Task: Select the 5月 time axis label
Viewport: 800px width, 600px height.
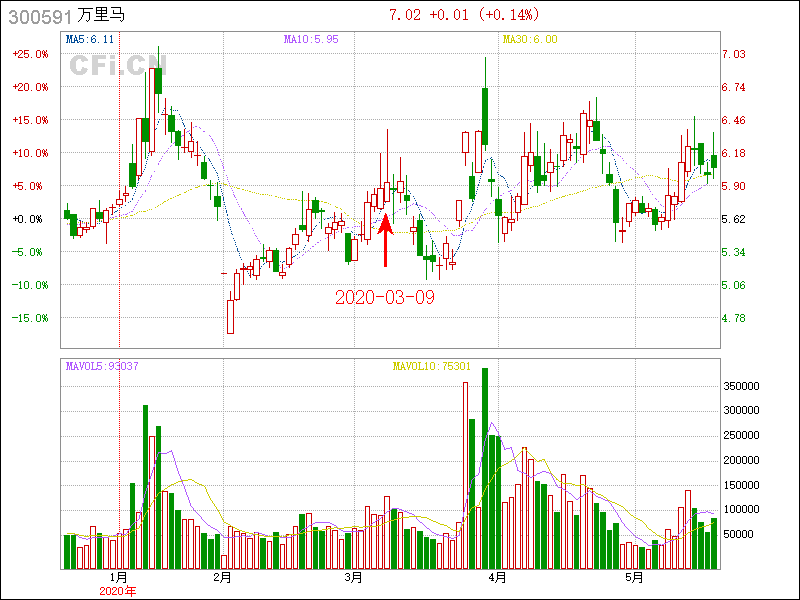Action: [x=632, y=577]
